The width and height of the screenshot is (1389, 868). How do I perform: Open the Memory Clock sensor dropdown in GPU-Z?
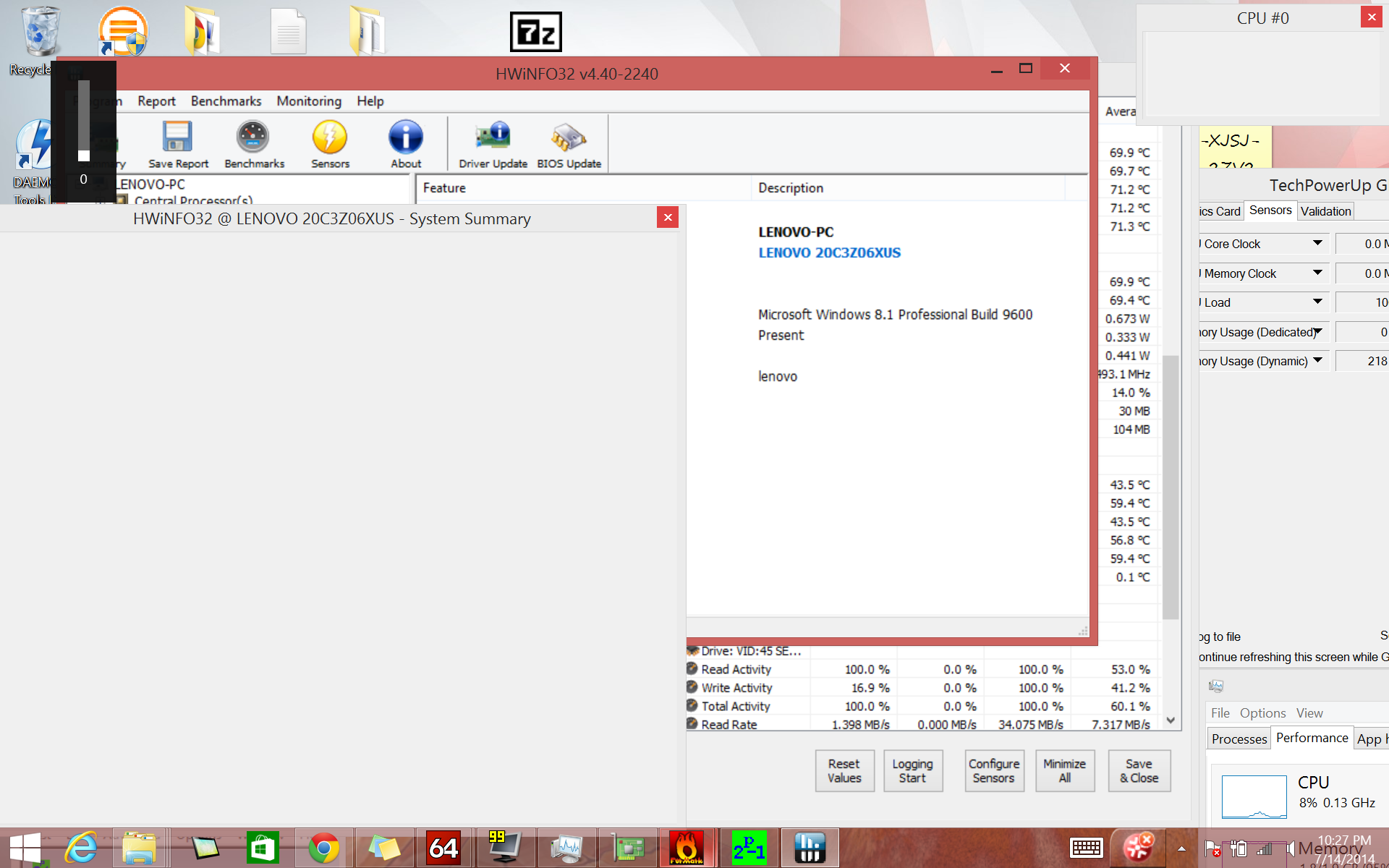(x=1317, y=273)
